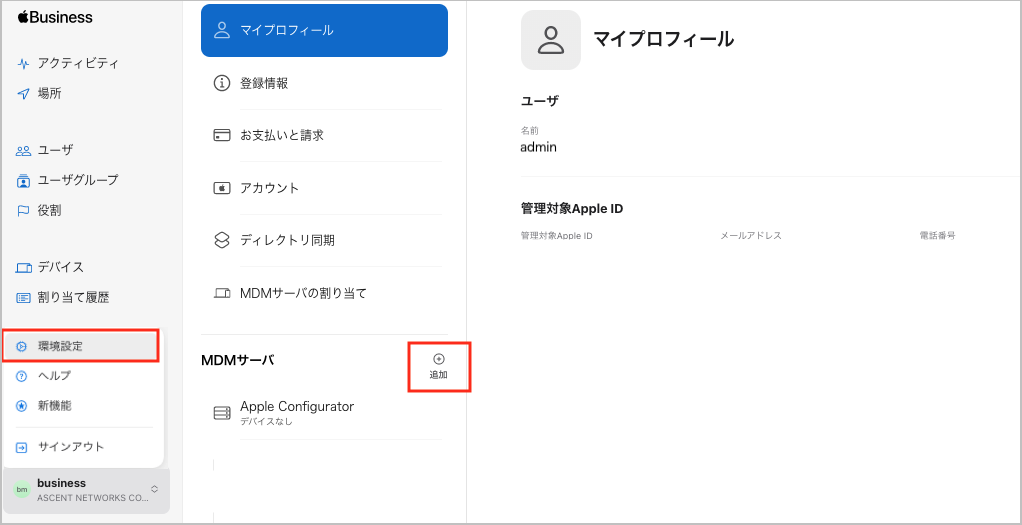Click the 環境設定 gear icon
Screen dimensions: 1022x525
coord(22,346)
